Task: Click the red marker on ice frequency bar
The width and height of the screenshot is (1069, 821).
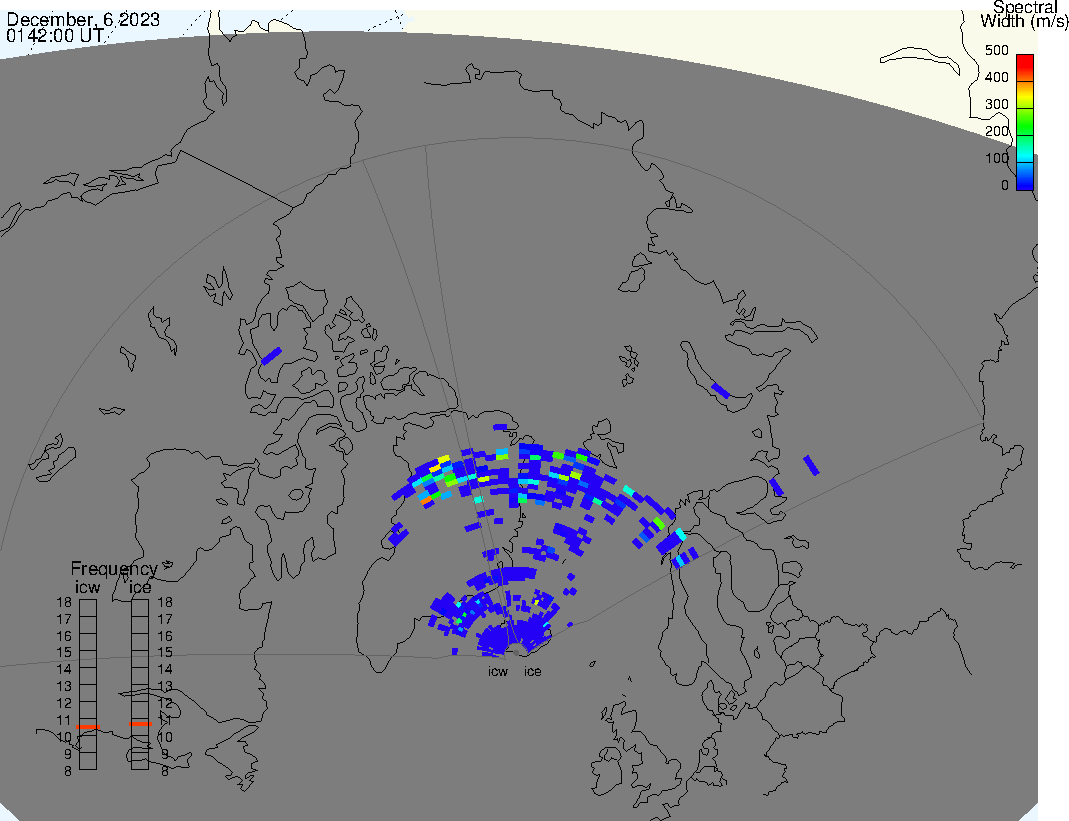Action: pyautogui.click(x=140, y=723)
